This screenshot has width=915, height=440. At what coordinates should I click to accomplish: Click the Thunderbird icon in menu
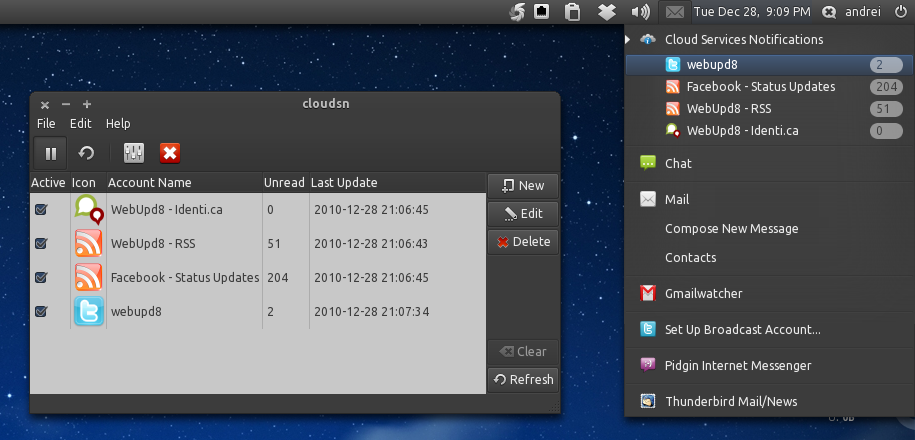(x=648, y=401)
